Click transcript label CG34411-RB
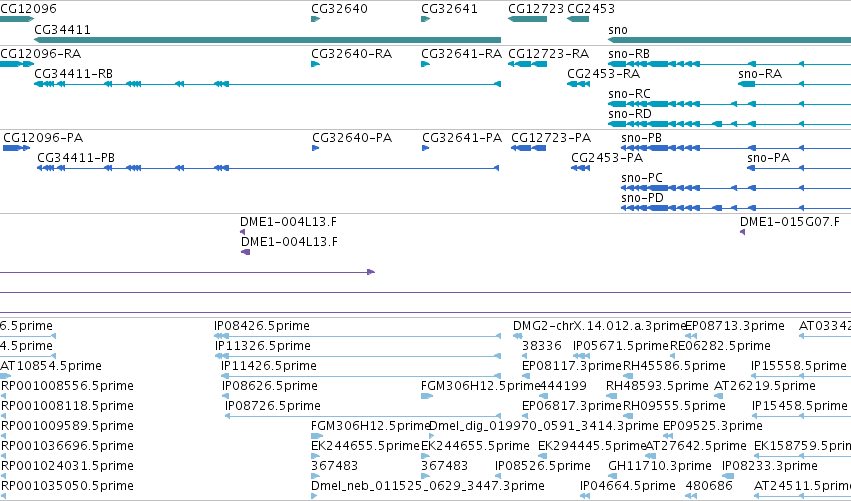This screenshot has height=501, width=851. coord(73,74)
